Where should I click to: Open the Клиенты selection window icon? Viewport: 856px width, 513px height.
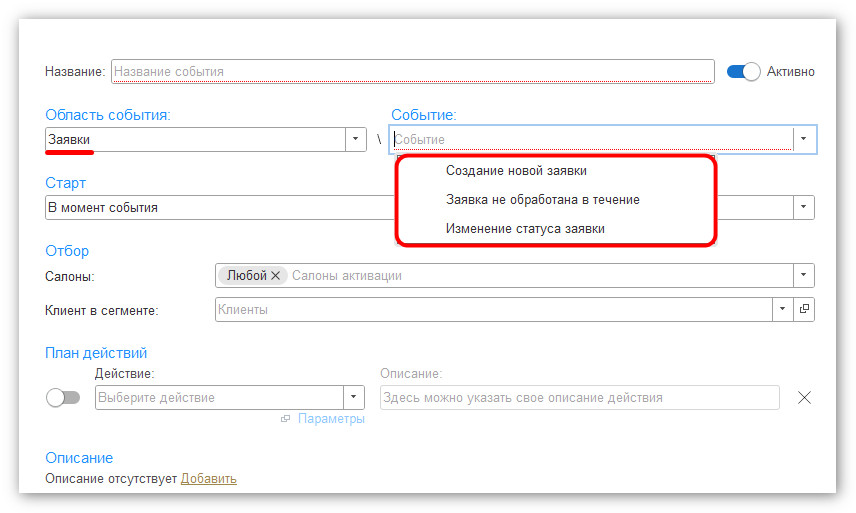coord(804,309)
